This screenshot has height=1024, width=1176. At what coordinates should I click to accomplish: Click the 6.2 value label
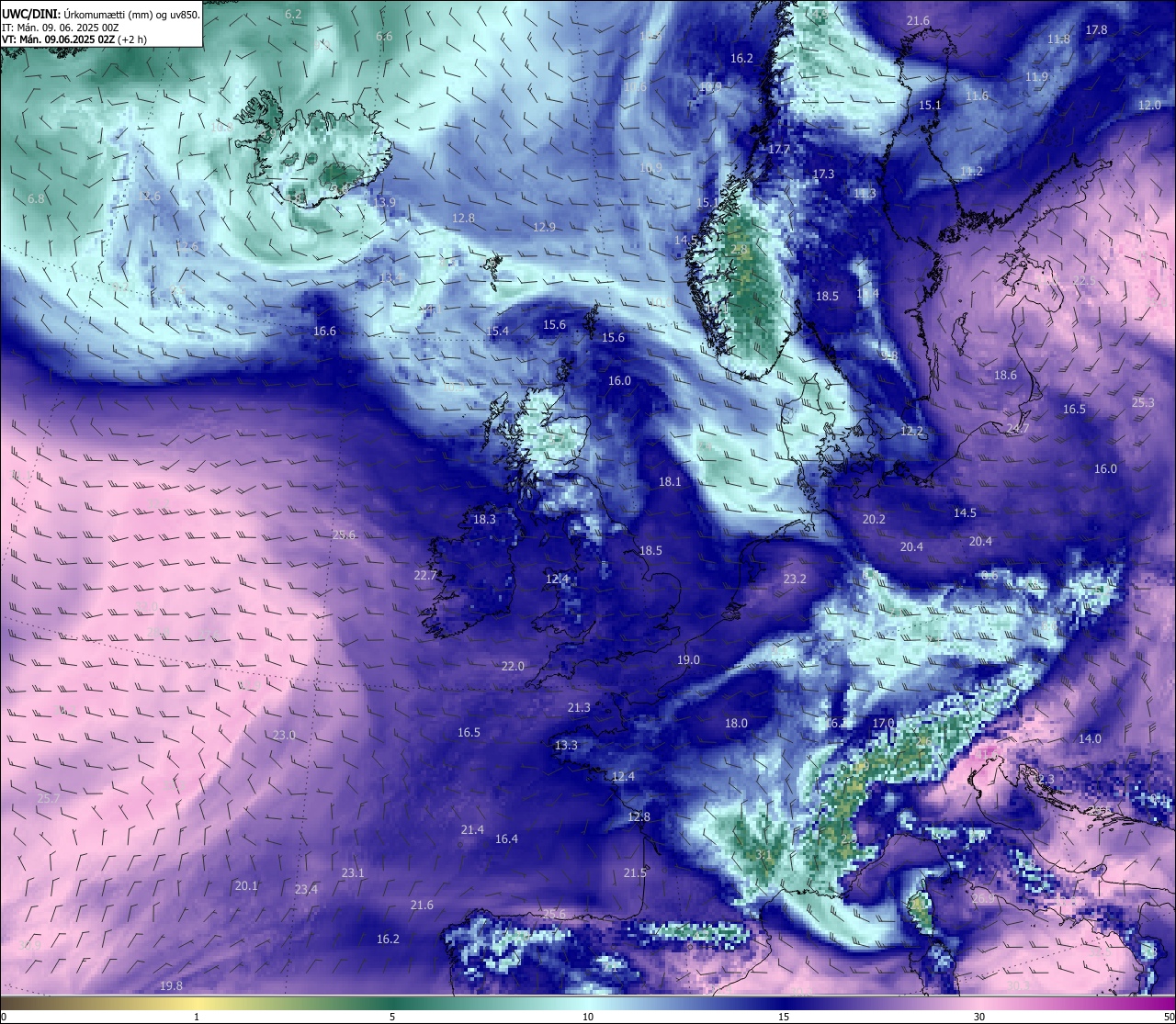[293, 14]
